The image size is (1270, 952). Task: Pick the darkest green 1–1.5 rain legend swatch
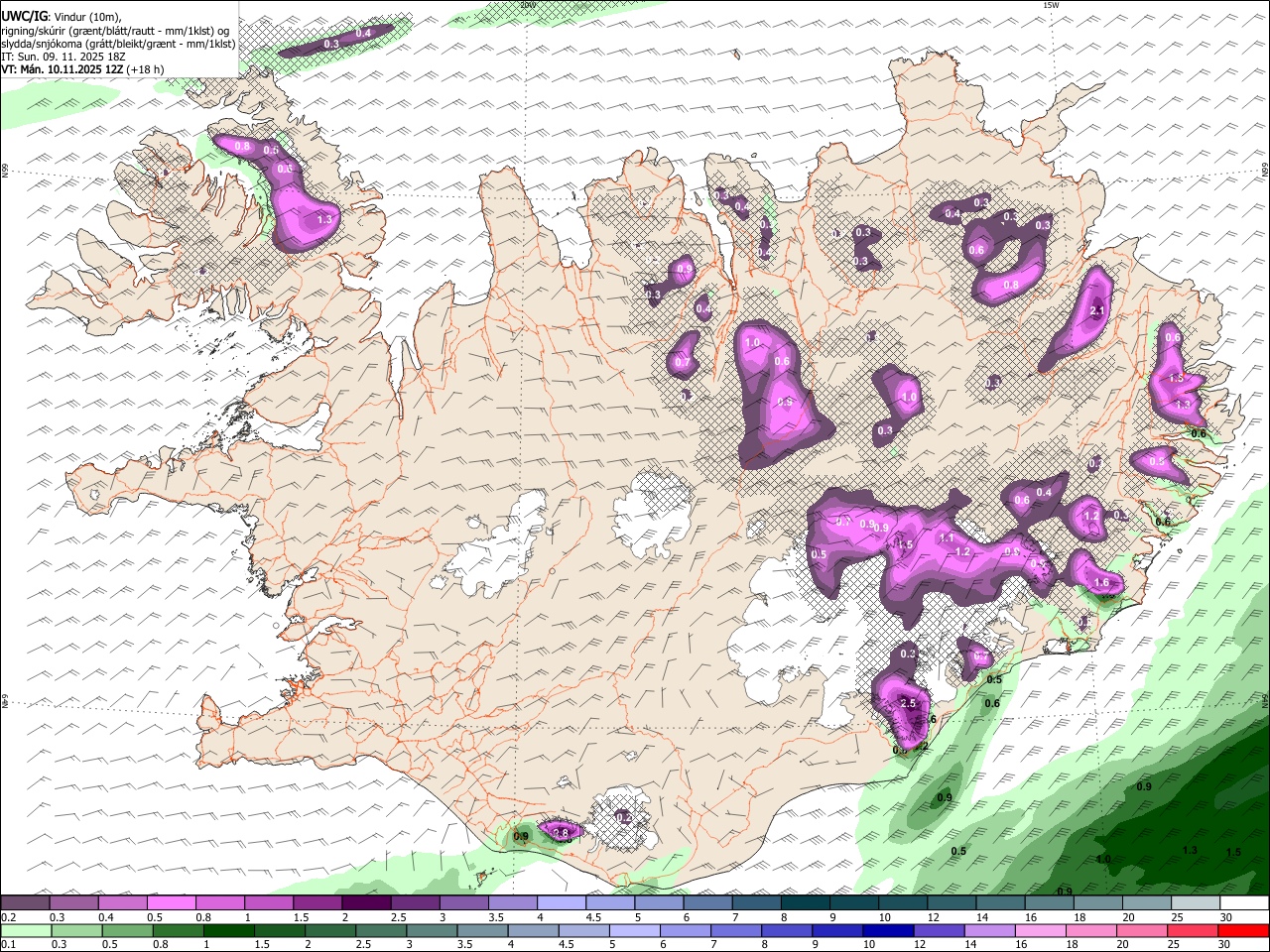click(x=228, y=930)
